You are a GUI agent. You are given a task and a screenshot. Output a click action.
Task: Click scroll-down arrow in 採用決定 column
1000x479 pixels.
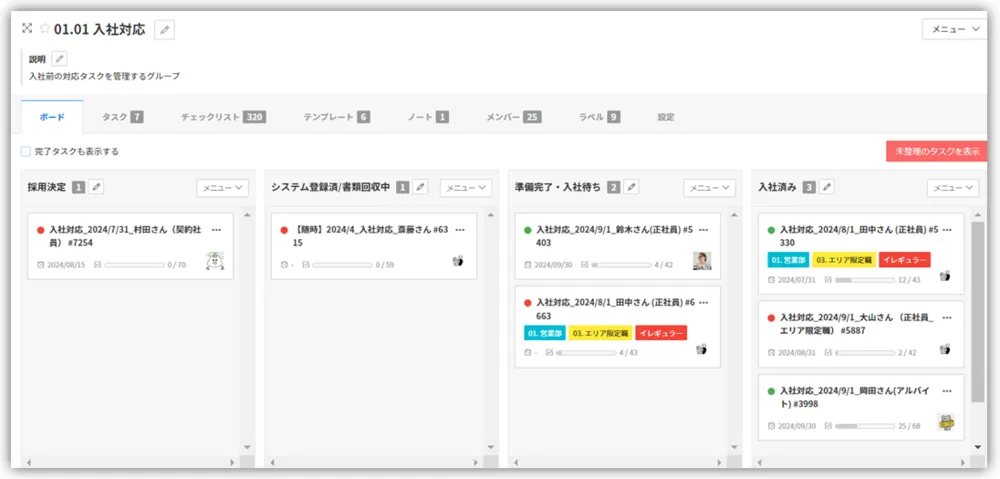pyautogui.click(x=247, y=447)
